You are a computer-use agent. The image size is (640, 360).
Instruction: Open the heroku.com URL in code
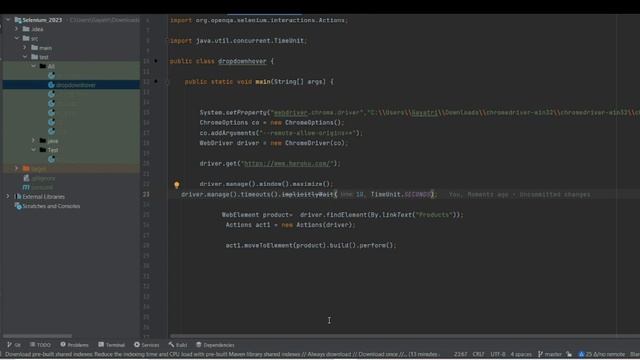coord(287,163)
